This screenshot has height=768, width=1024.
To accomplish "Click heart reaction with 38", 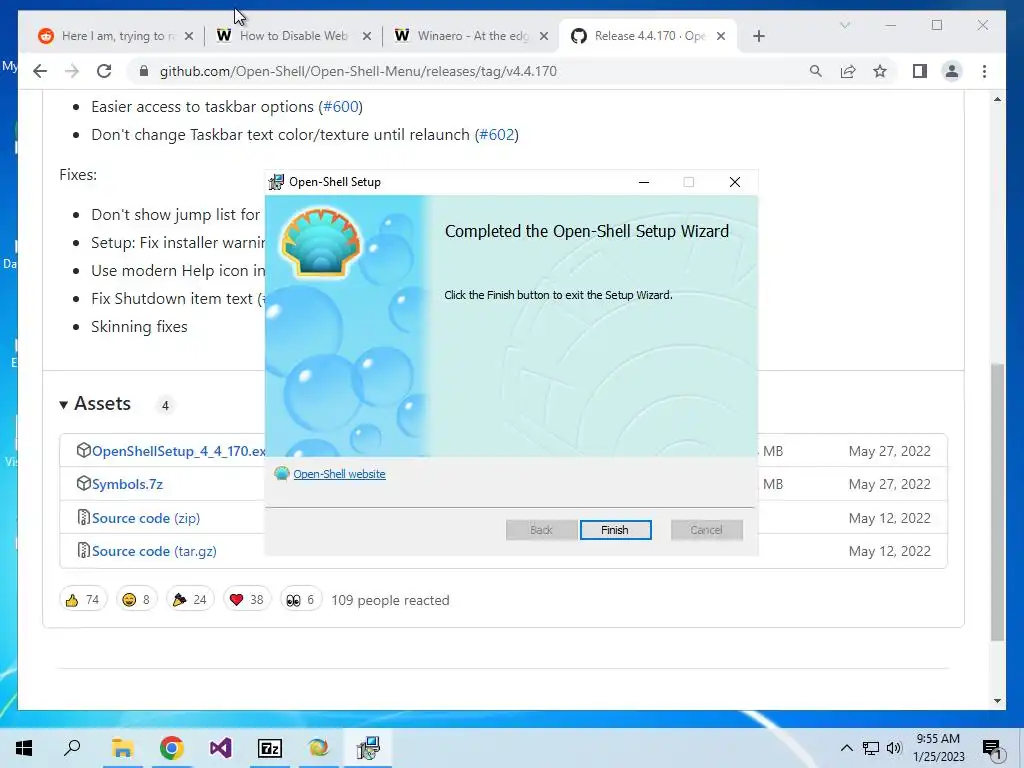I will 247,600.
